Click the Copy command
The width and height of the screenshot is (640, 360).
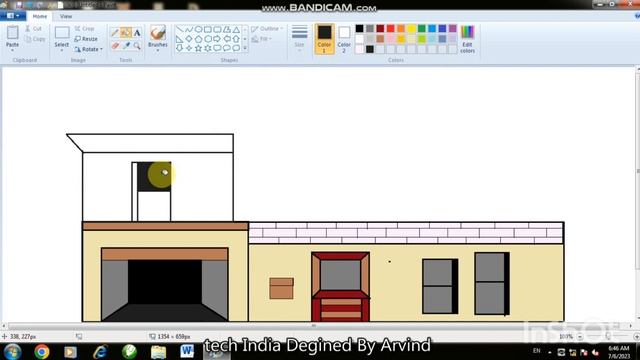(35, 39)
